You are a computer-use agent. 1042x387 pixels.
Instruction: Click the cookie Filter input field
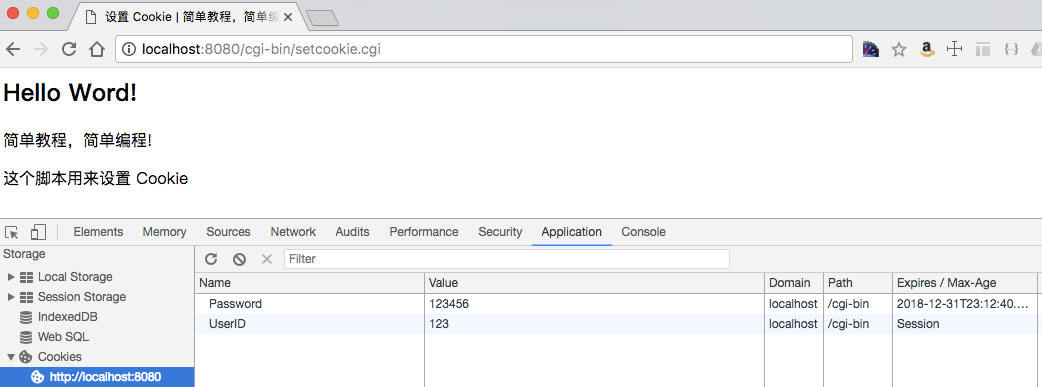(x=506, y=259)
